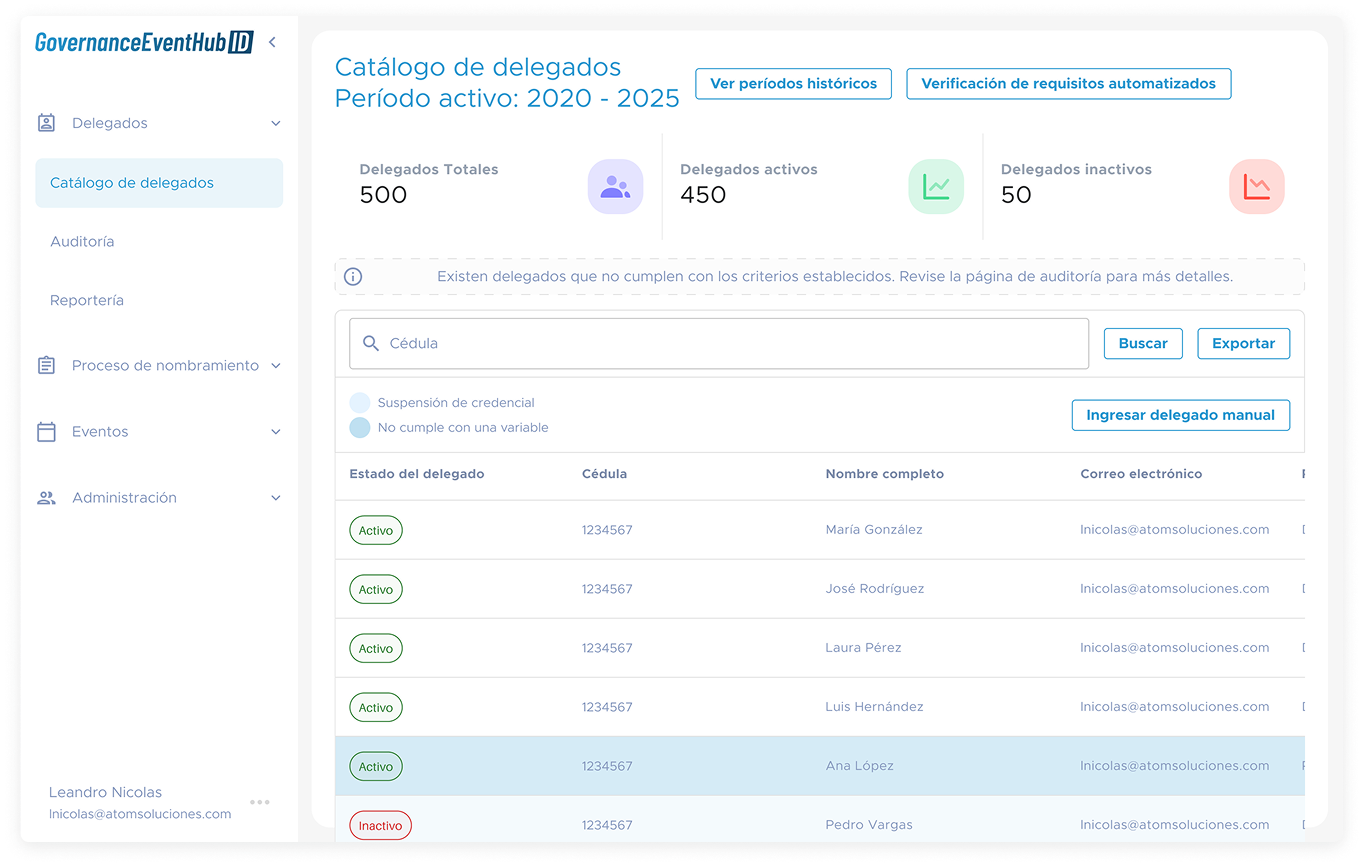Image resolution: width=1363 pixels, height=866 pixels.
Task: Go to the Reportería page
Action: click(87, 301)
